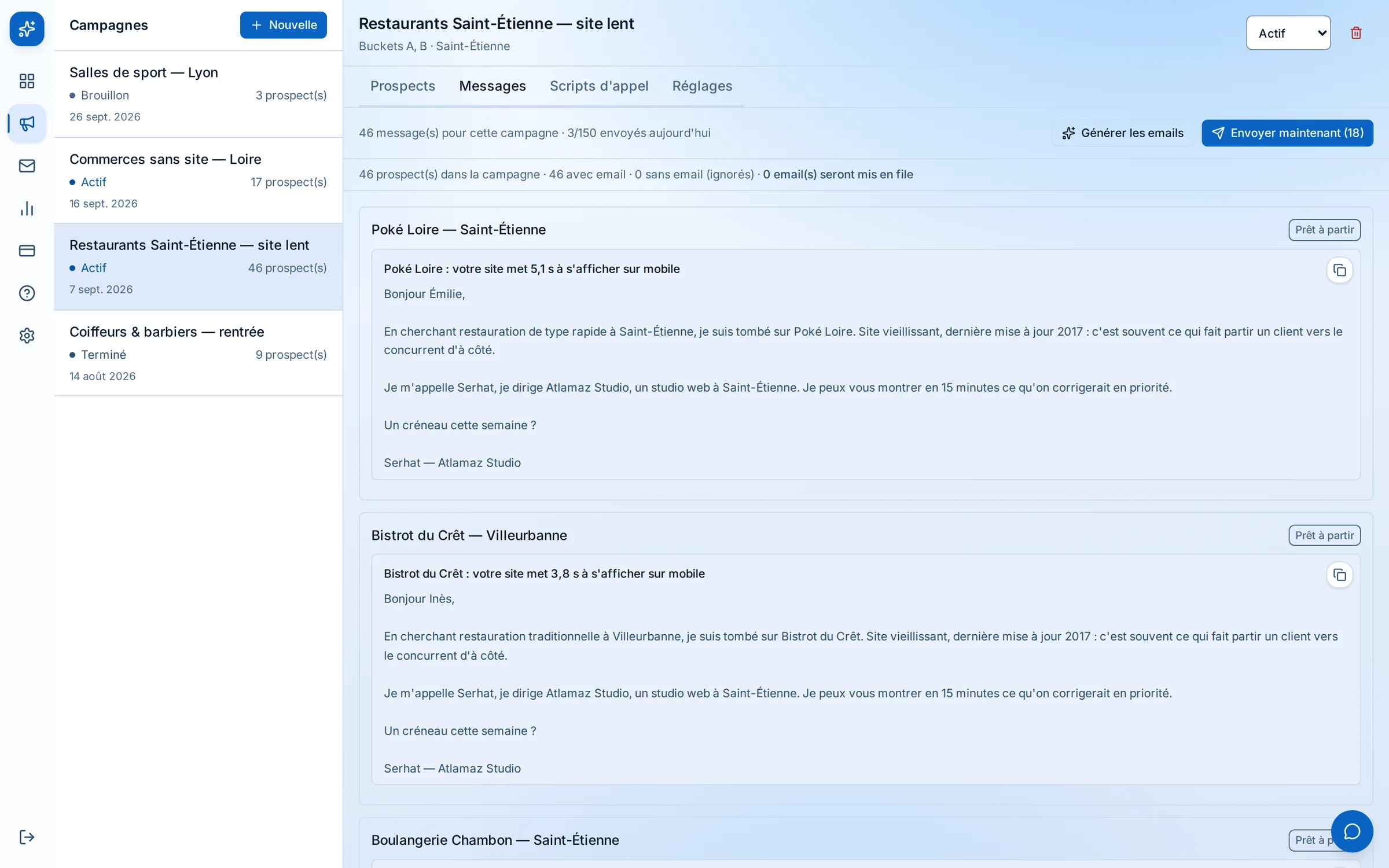Click the Boulangerie Chambon — Saint-Étienne heading

click(x=495, y=840)
